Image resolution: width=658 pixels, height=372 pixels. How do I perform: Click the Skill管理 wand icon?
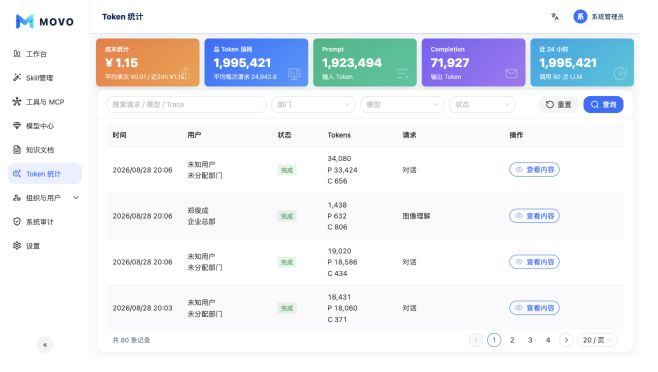[17, 78]
